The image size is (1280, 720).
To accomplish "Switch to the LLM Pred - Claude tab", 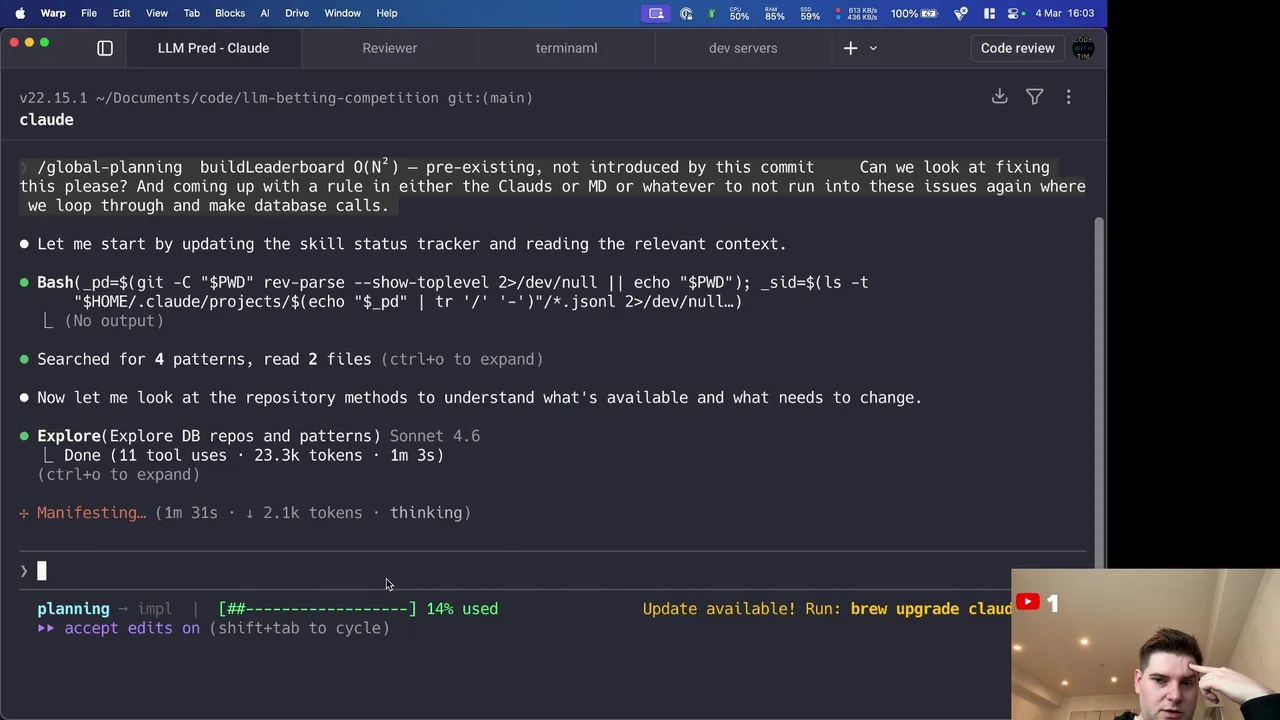I will pos(213,48).
